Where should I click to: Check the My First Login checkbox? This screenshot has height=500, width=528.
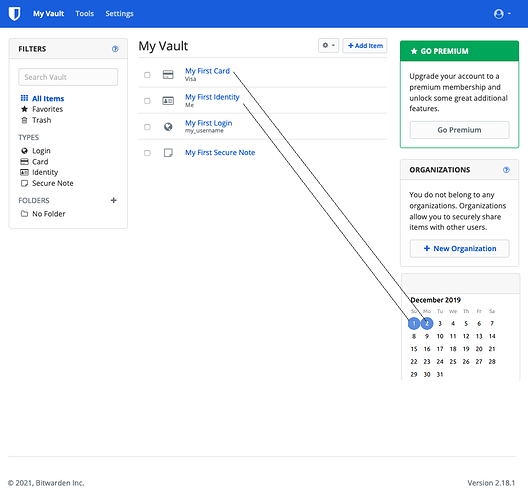(147, 127)
